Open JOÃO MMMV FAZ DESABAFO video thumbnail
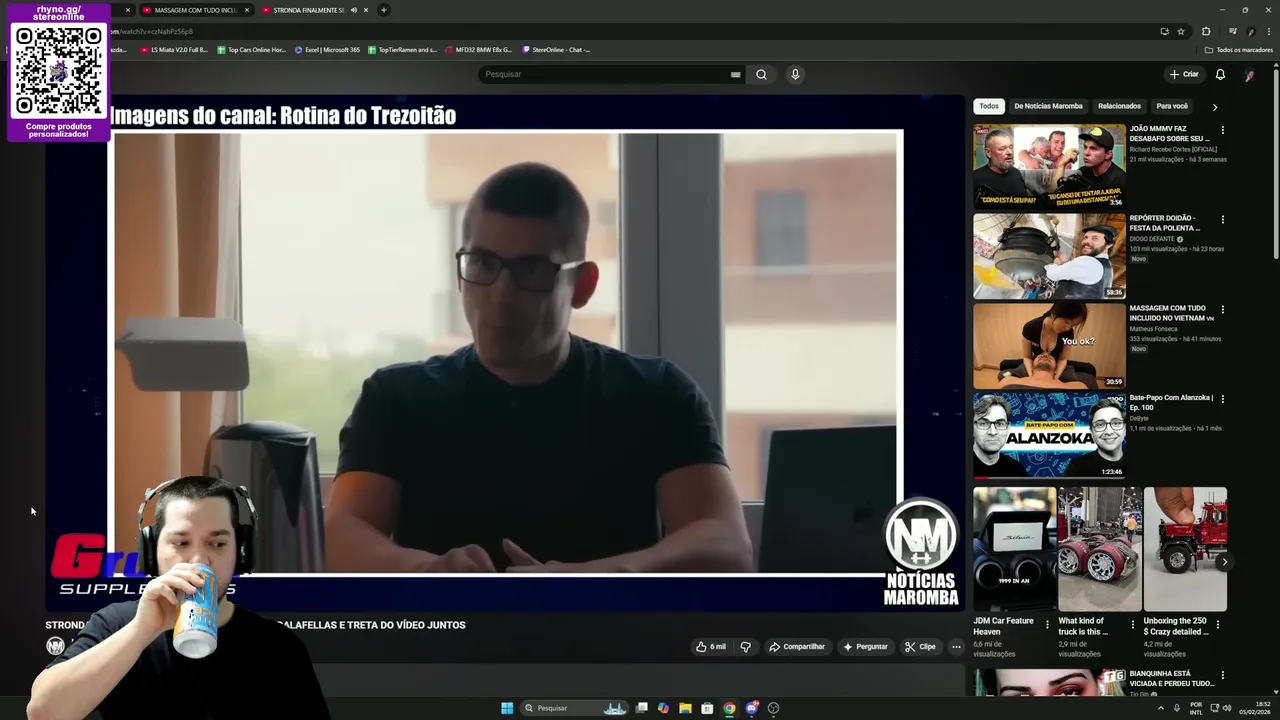Image resolution: width=1280 pixels, height=720 pixels. pos(1049,166)
